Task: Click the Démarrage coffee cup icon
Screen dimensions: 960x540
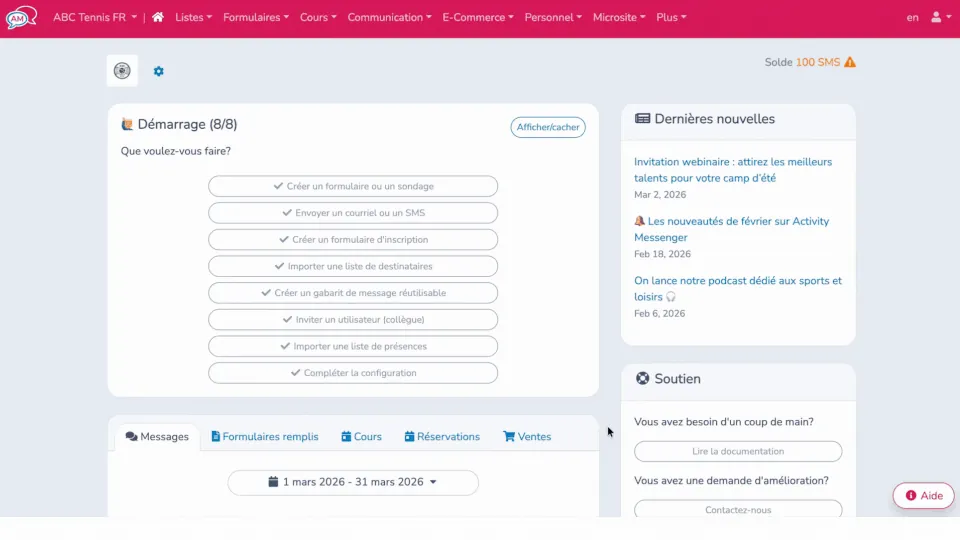Action: coord(127,124)
